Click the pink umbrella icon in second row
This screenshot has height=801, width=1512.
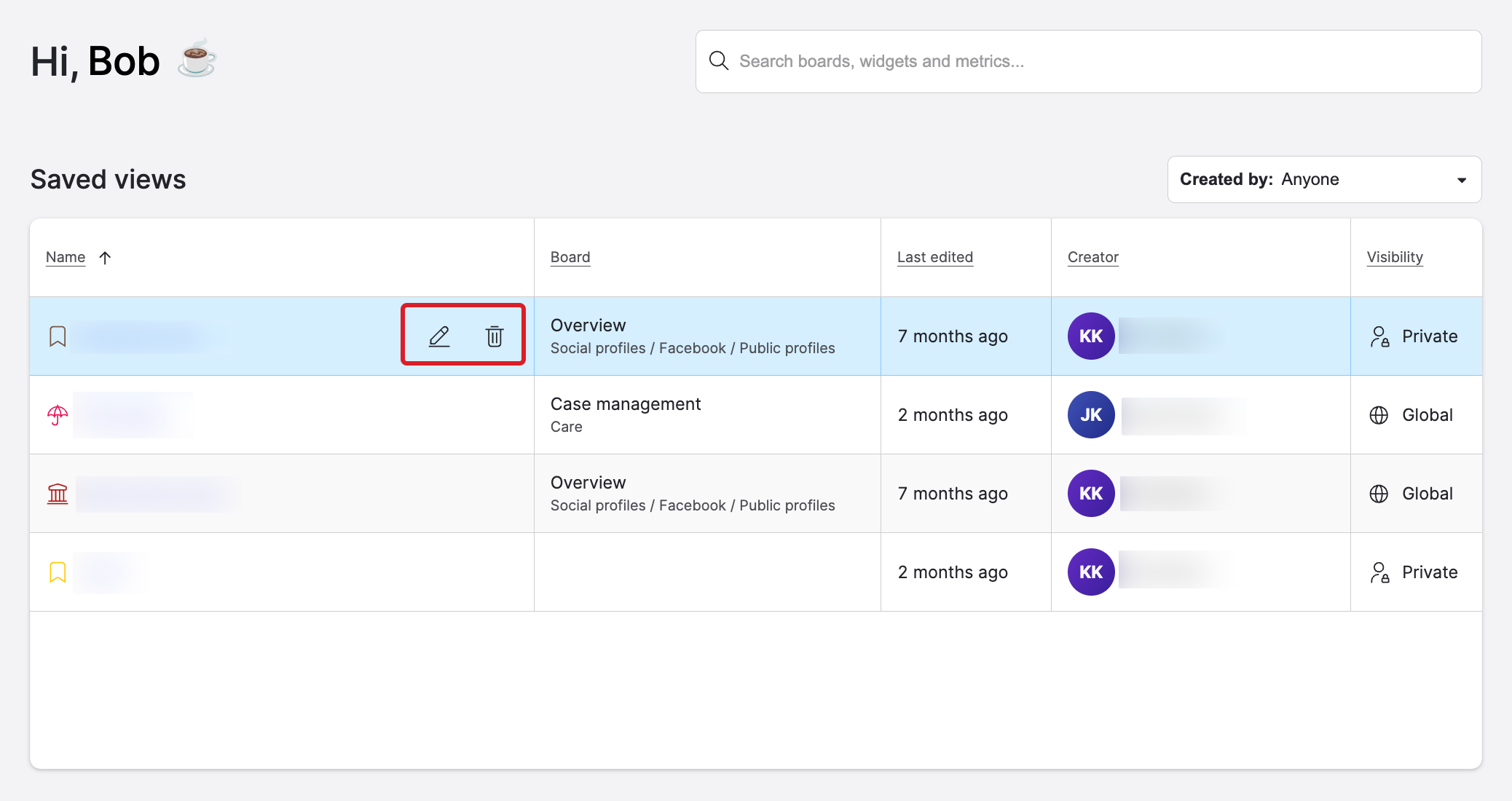point(58,415)
